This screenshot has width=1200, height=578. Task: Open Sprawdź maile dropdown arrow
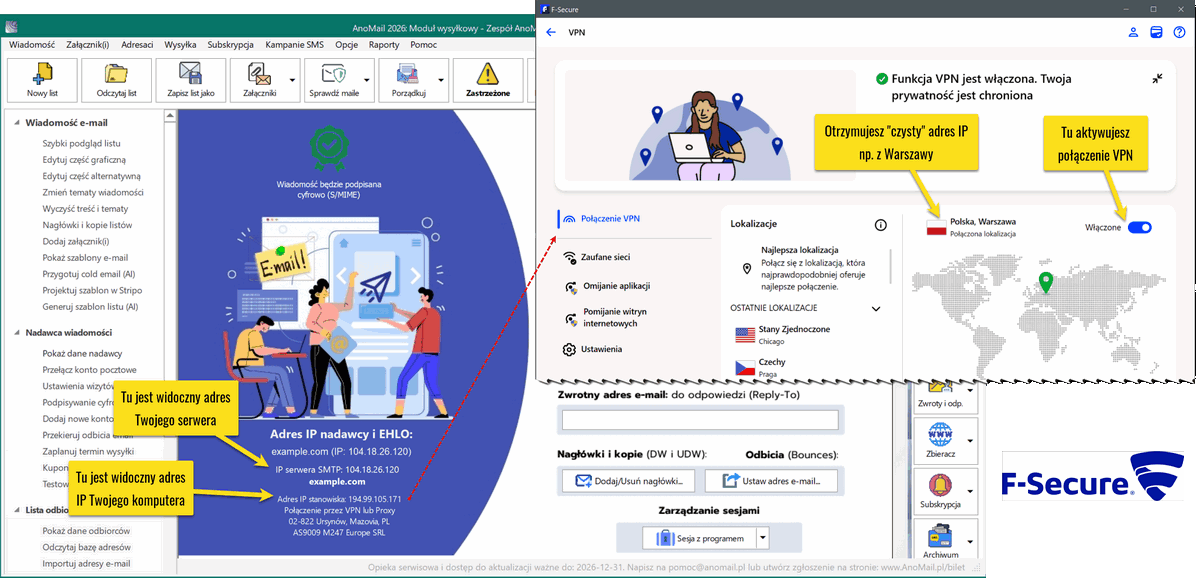click(369, 80)
